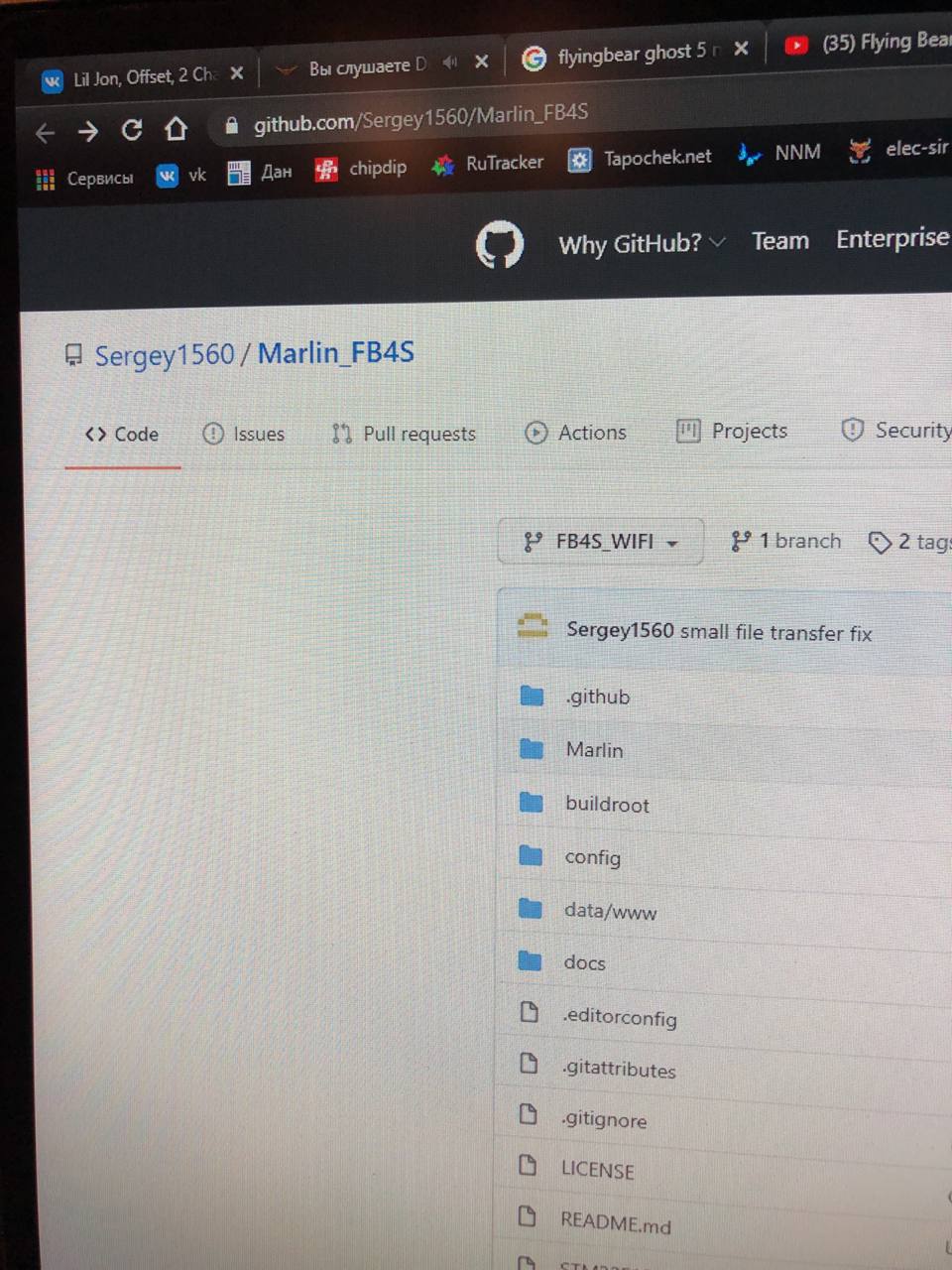Go forward with browser forward arrow
This screenshot has height=1270, width=952.
click(x=88, y=131)
